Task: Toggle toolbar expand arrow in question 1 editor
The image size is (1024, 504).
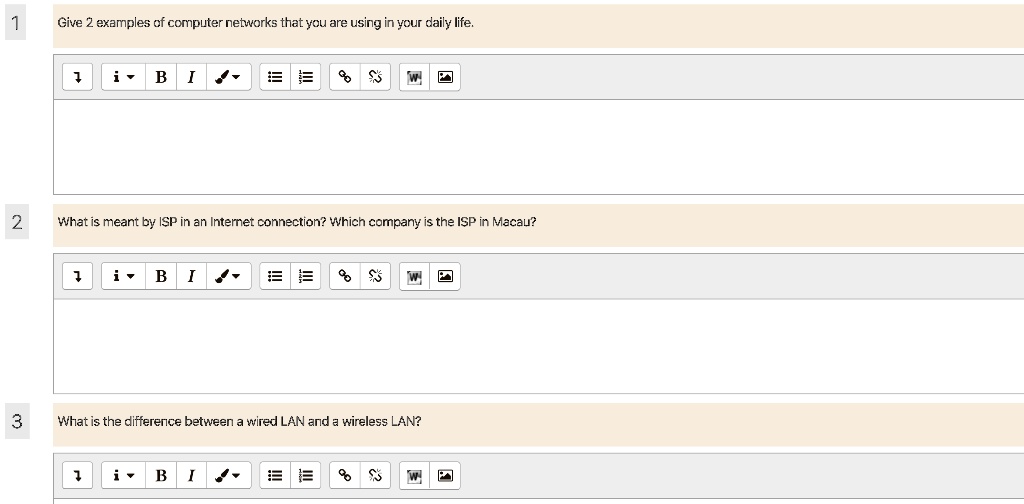Action: (77, 77)
